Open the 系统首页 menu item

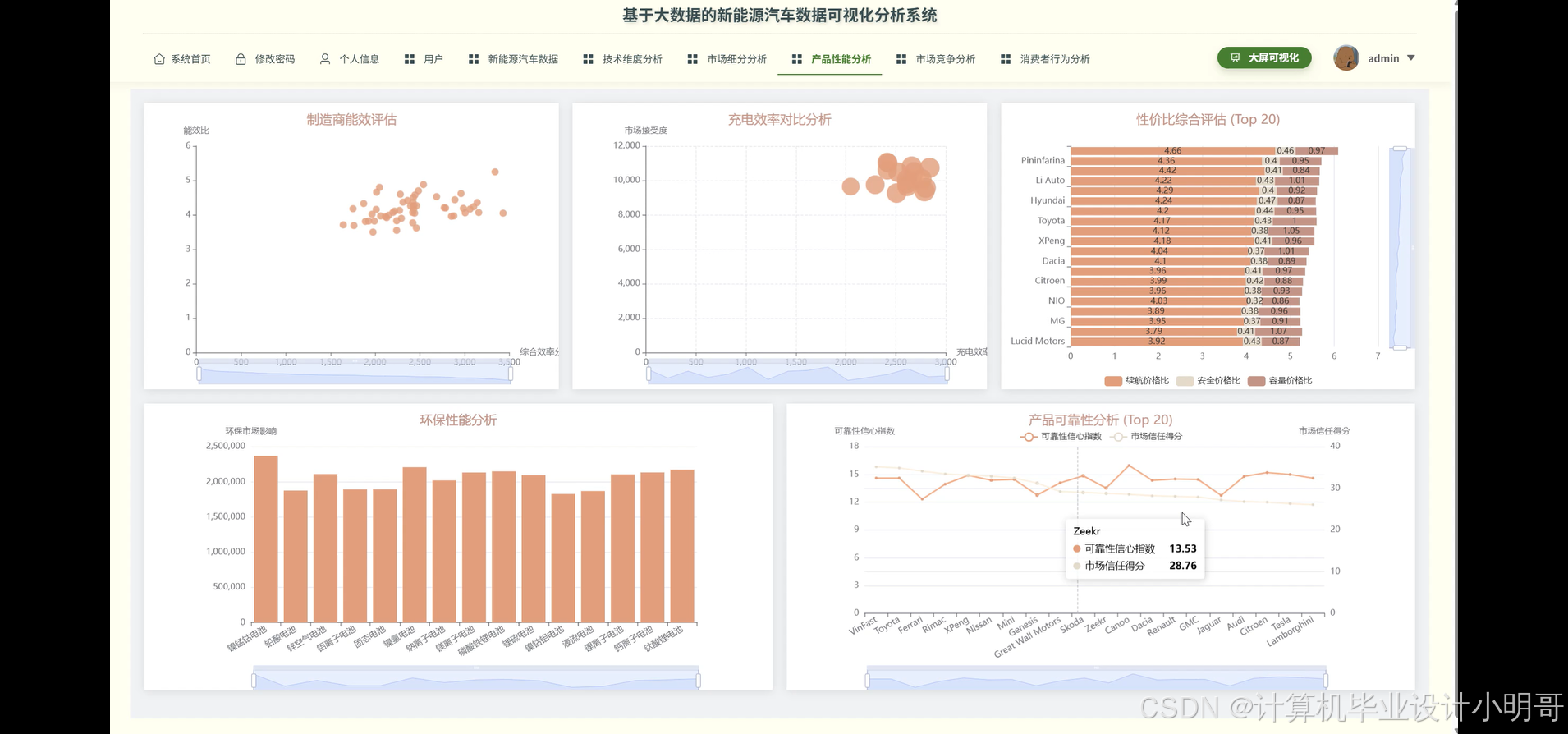(181, 59)
